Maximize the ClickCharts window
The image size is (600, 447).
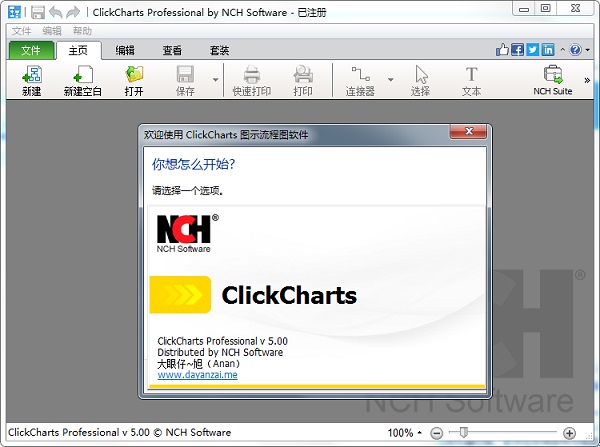(546, 8)
